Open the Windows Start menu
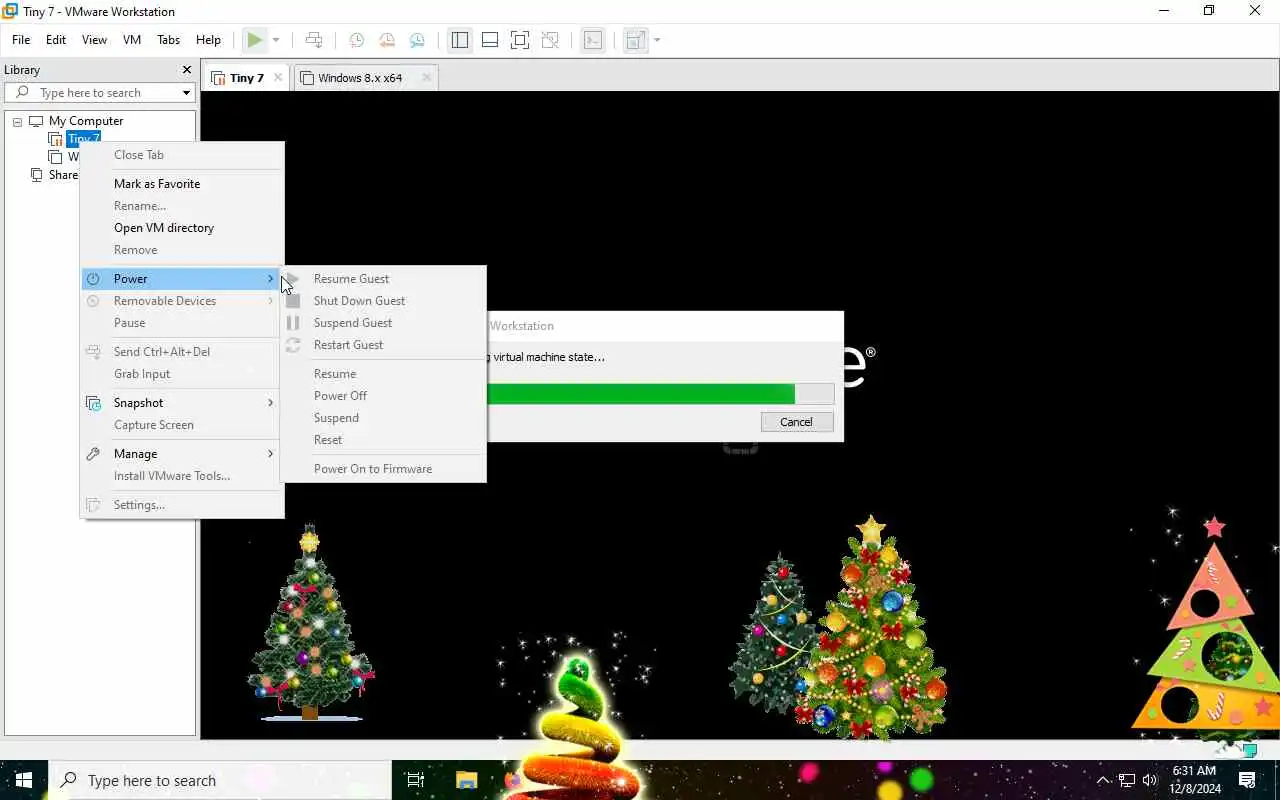The height and width of the screenshot is (800, 1280). coord(24,780)
